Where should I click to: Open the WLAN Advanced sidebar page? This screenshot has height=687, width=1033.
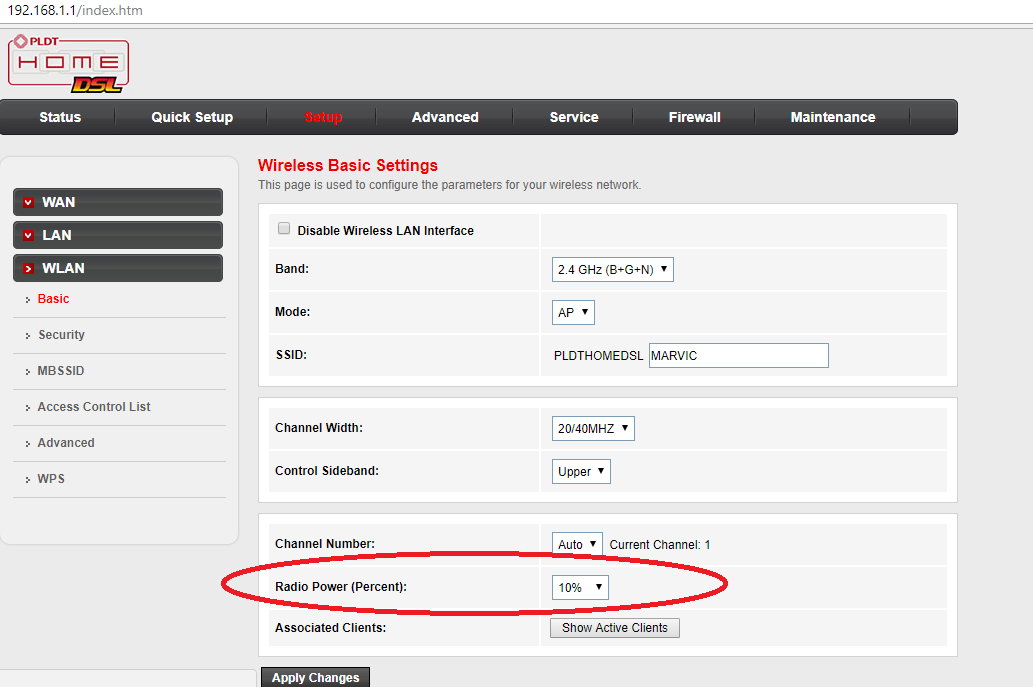click(66, 443)
